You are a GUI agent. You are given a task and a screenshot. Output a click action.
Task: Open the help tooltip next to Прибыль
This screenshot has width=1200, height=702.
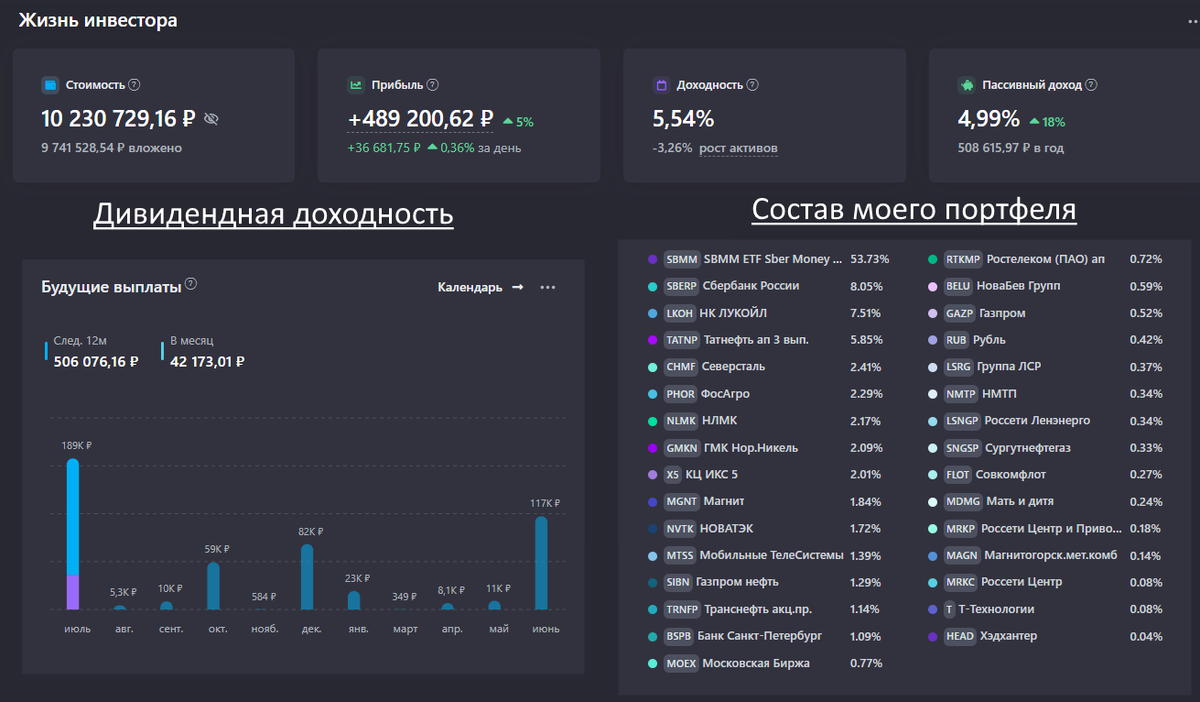point(432,86)
